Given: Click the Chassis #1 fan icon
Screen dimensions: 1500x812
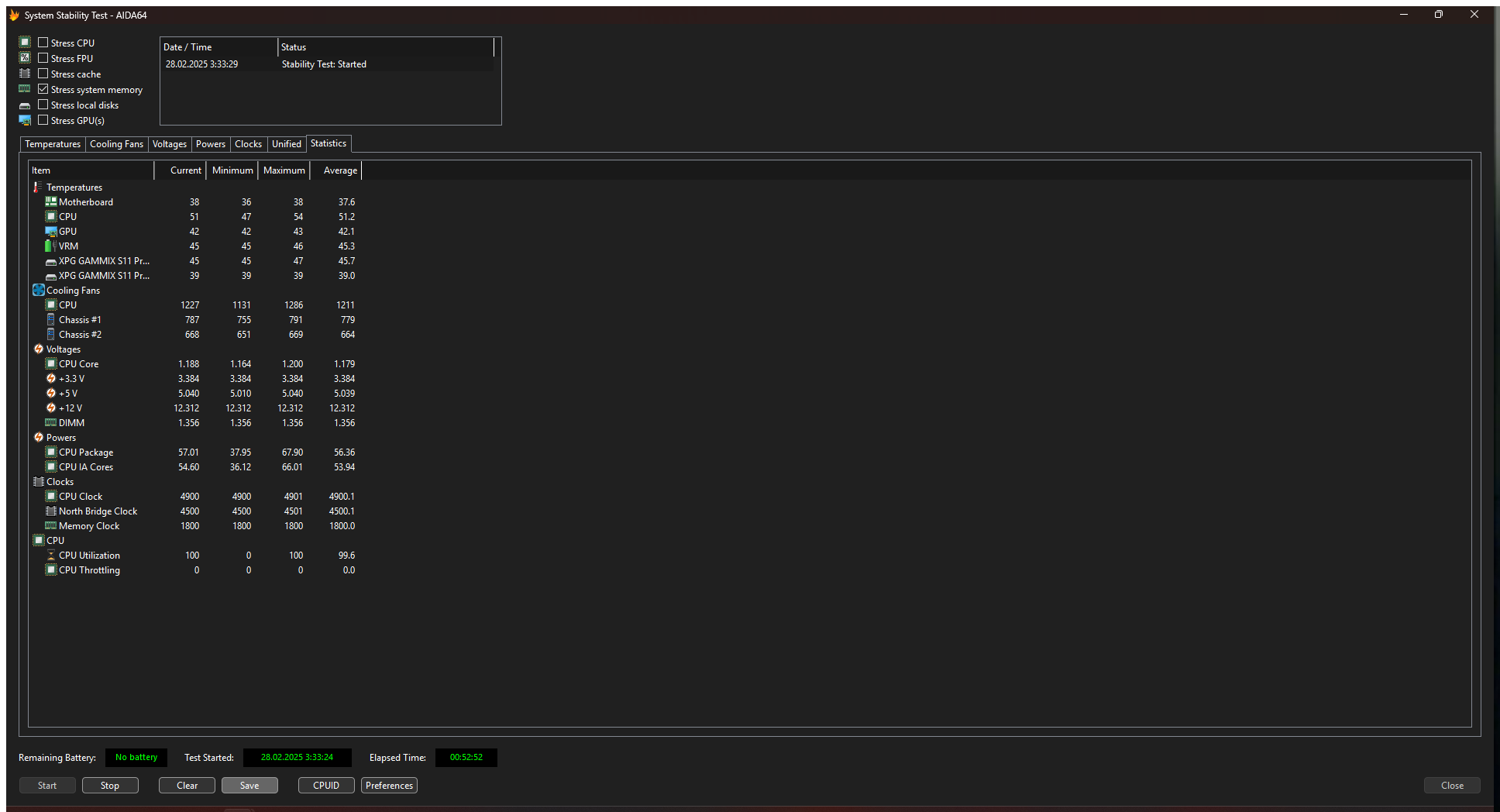Looking at the screenshot, I should [51, 319].
